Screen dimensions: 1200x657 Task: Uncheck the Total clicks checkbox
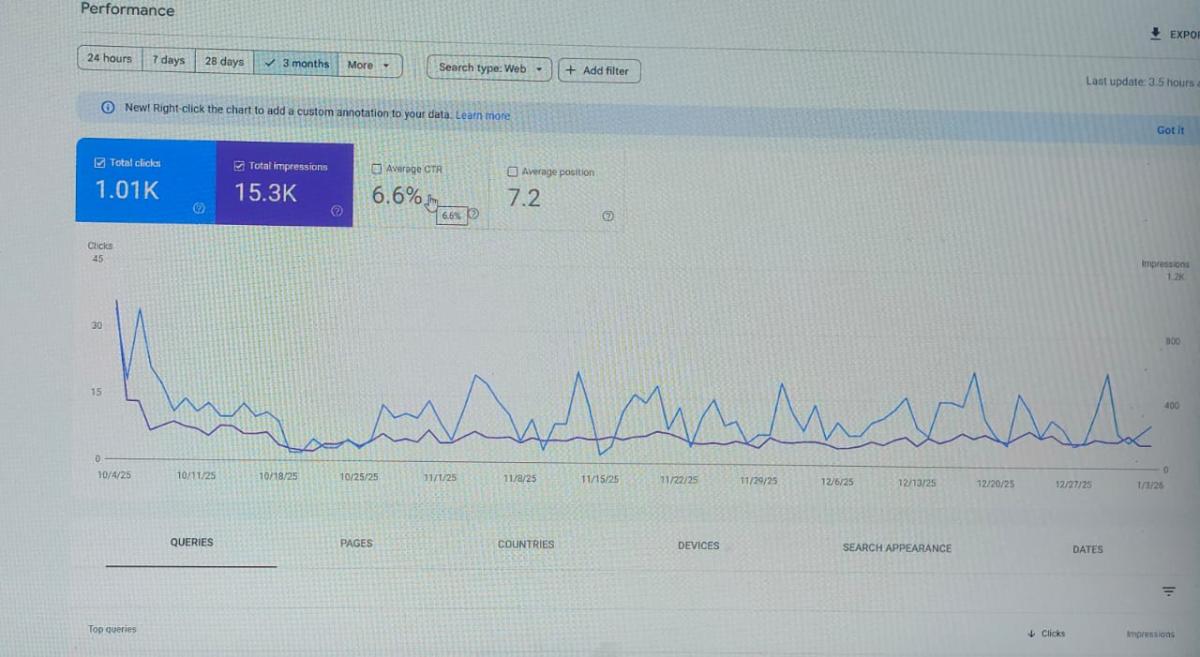[x=100, y=163]
